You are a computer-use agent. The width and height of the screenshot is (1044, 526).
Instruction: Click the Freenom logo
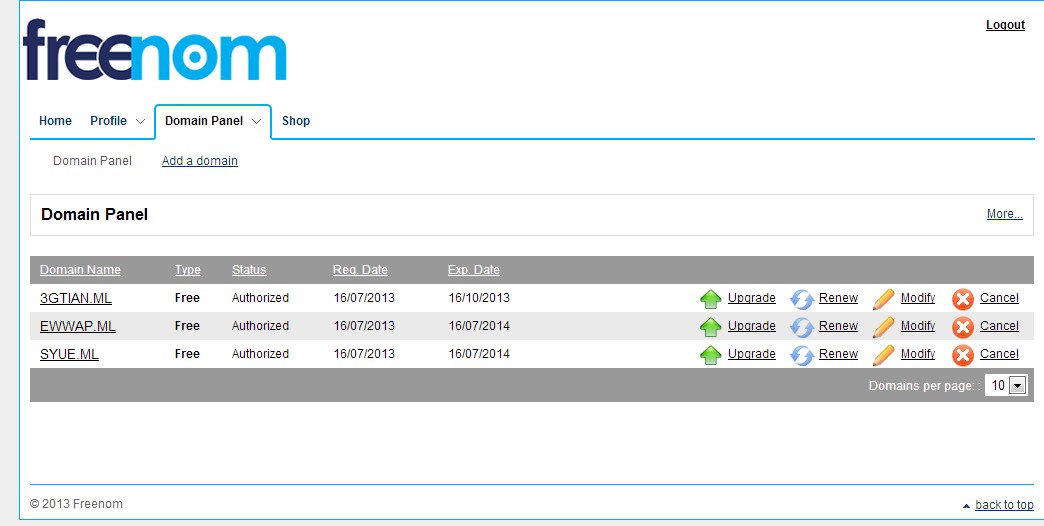(x=155, y=50)
